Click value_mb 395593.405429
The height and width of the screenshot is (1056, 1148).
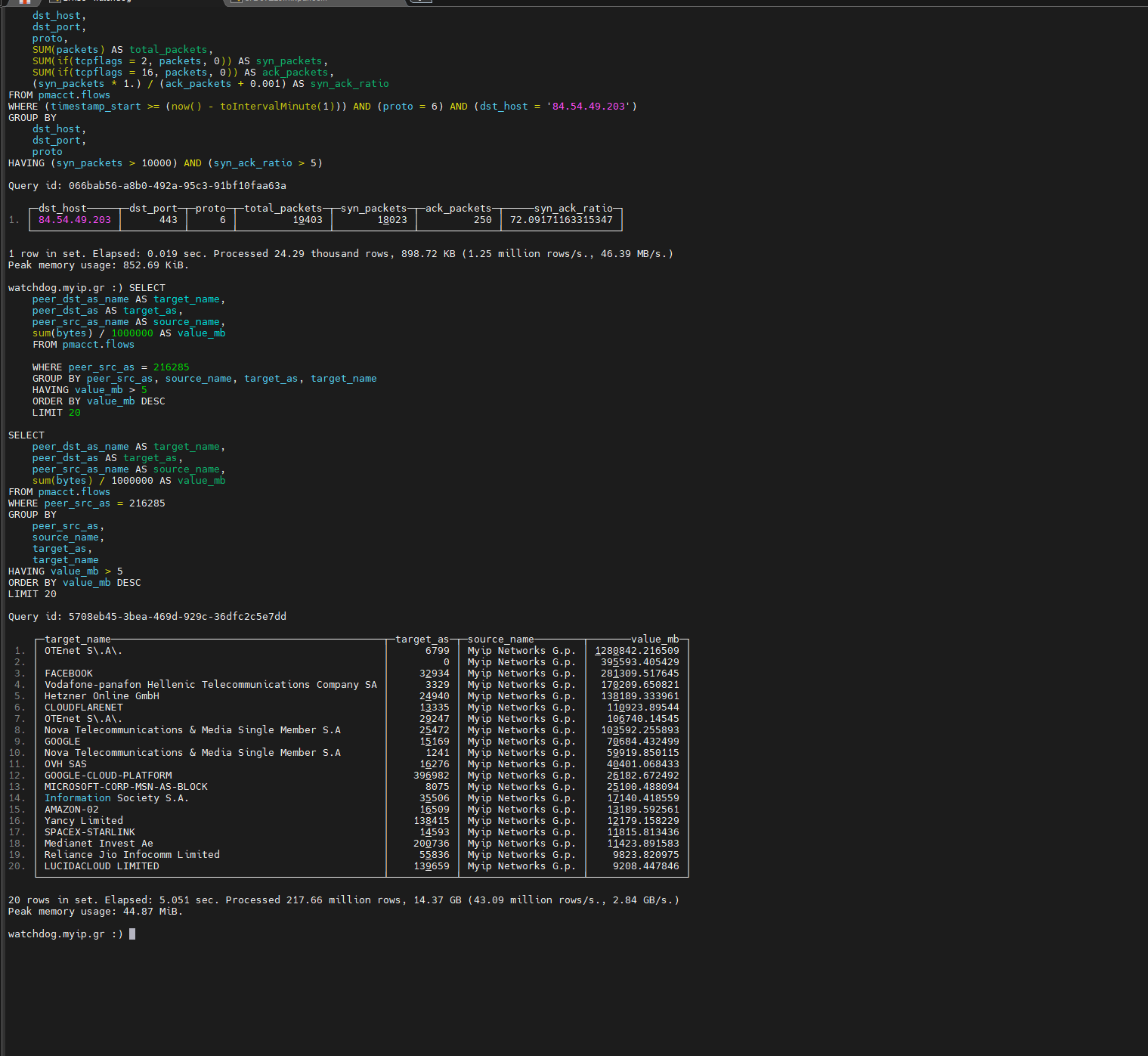(x=640, y=662)
